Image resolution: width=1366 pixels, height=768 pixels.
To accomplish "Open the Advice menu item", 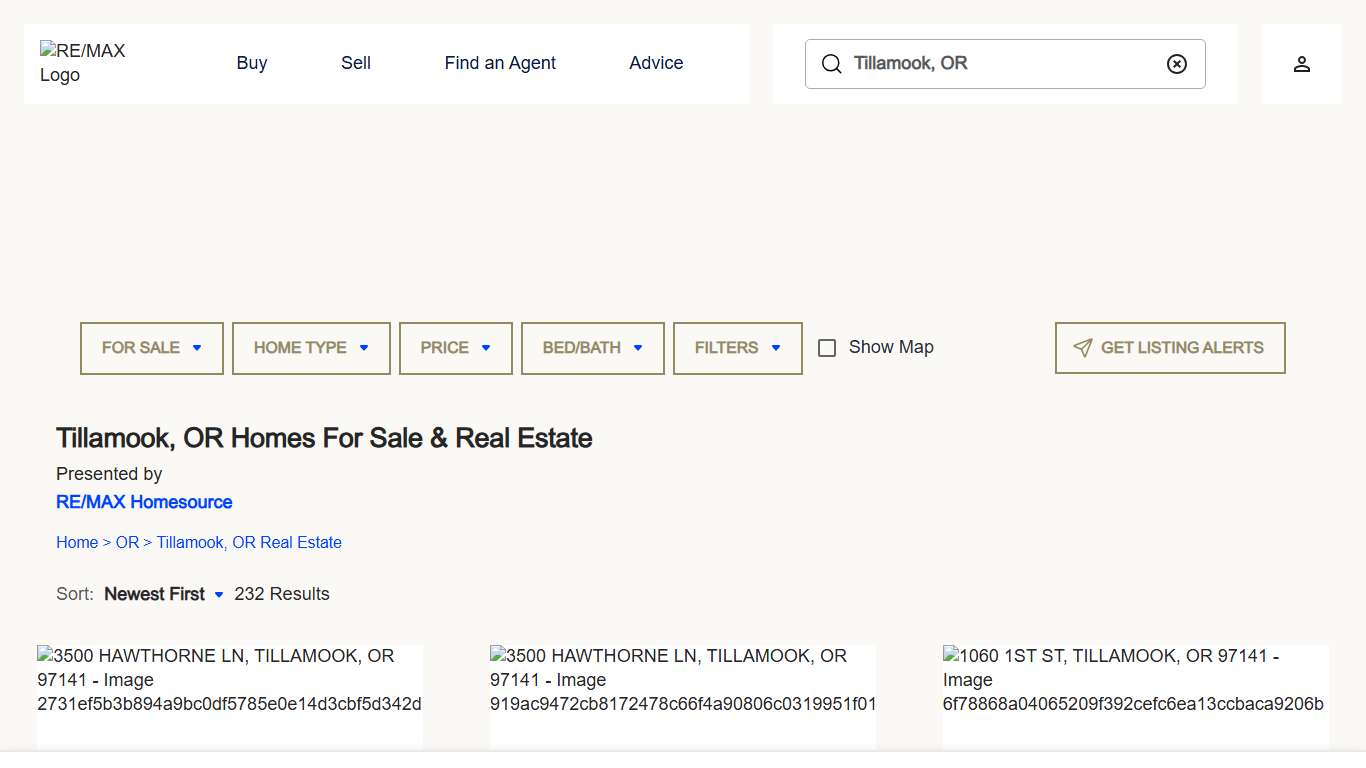I will click(656, 63).
